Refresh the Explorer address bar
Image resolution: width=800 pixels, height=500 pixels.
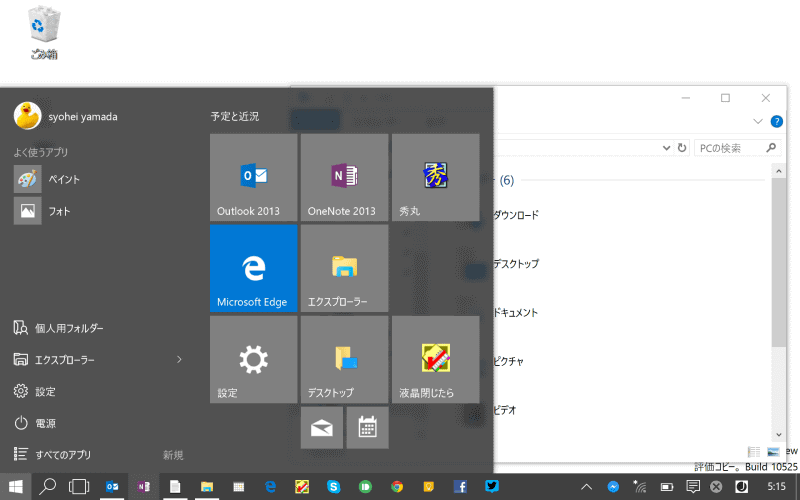point(682,148)
